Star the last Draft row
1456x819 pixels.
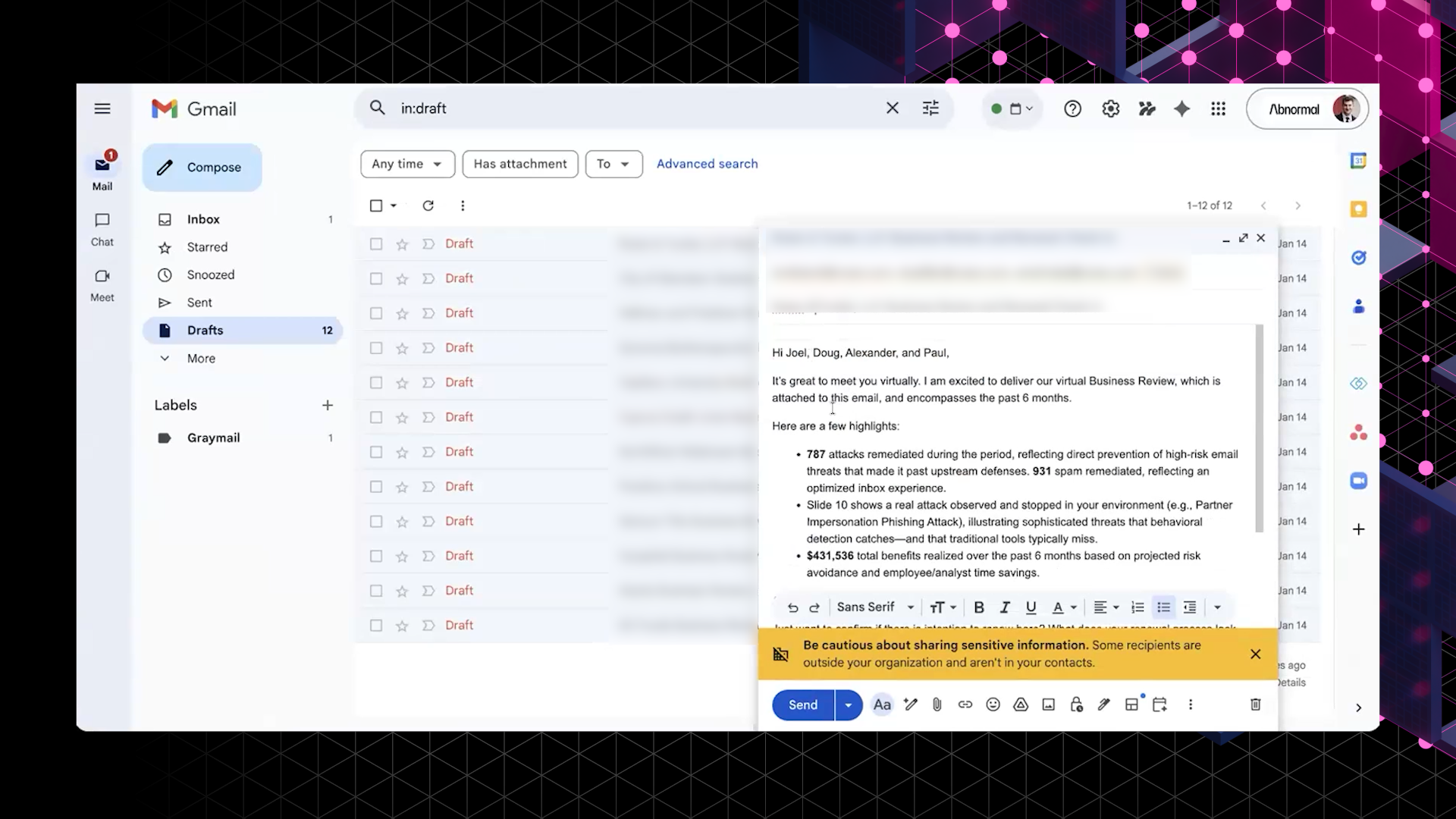402,626
